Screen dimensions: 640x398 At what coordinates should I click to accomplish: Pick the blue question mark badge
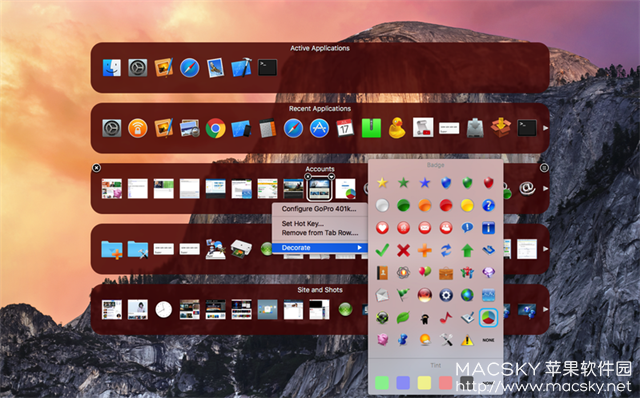pos(488,205)
